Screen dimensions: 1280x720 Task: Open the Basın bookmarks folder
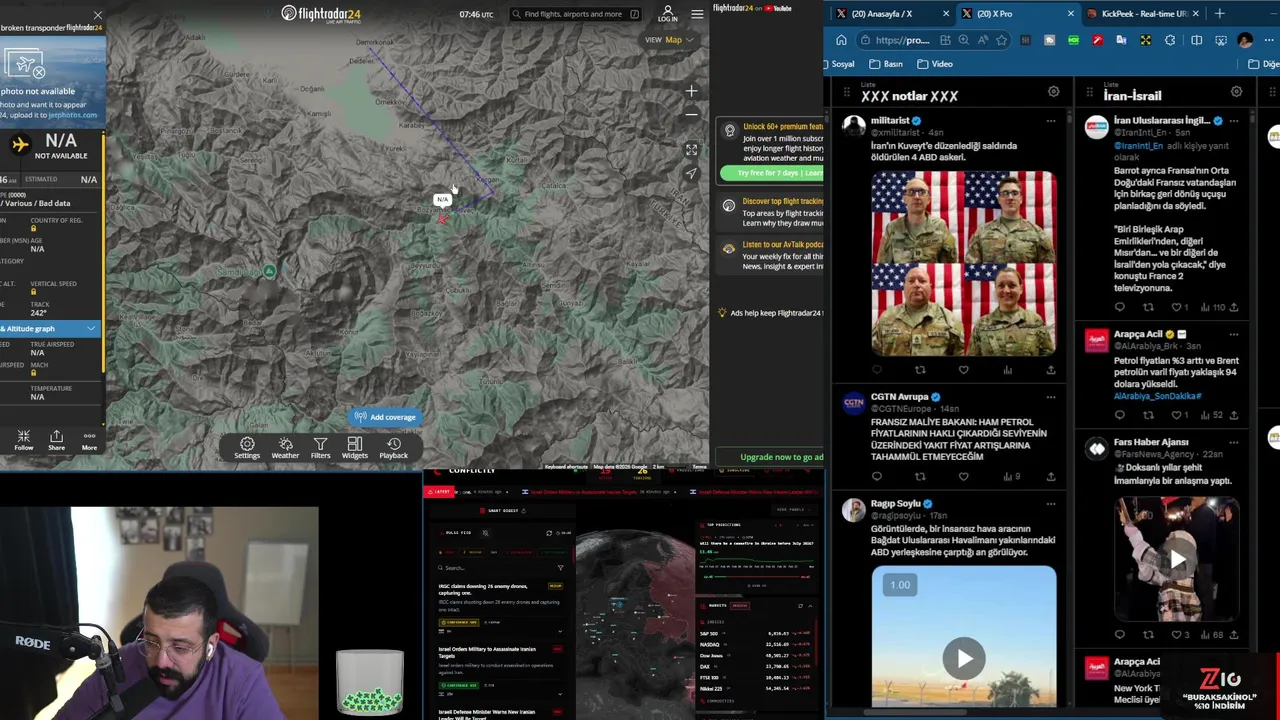click(887, 64)
